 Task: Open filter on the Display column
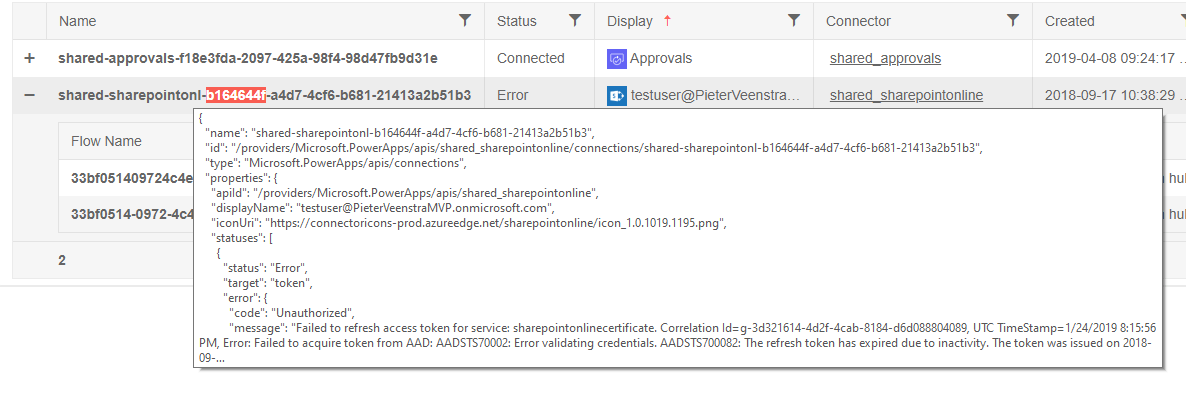click(x=793, y=21)
